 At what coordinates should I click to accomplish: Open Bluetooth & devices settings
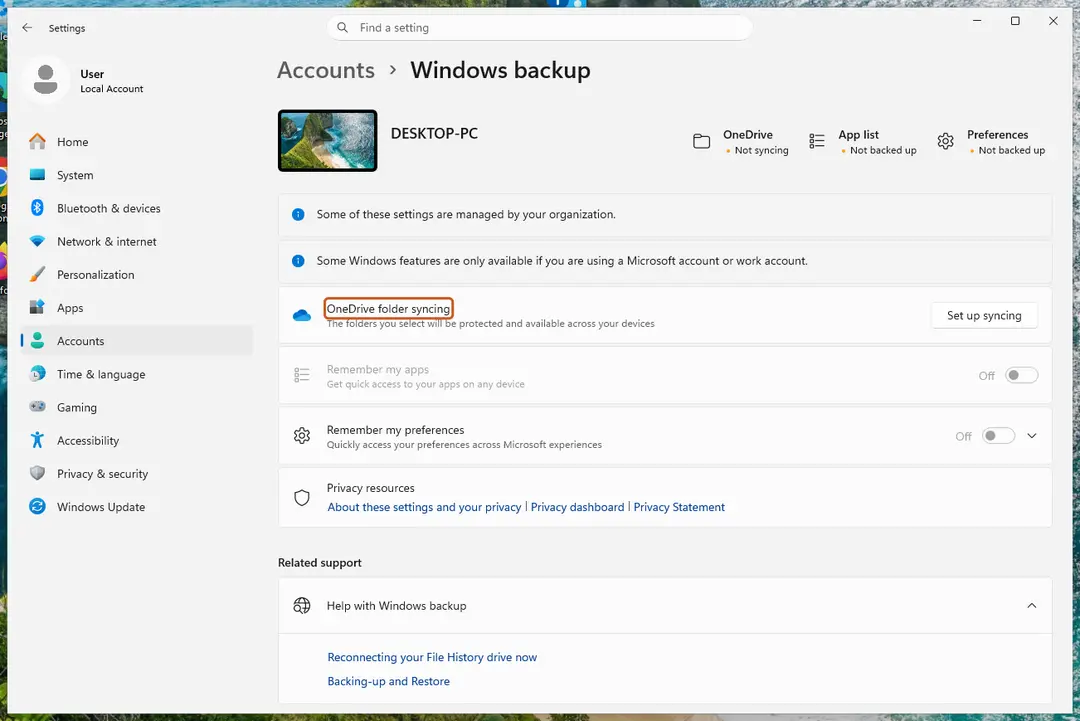tap(137, 208)
